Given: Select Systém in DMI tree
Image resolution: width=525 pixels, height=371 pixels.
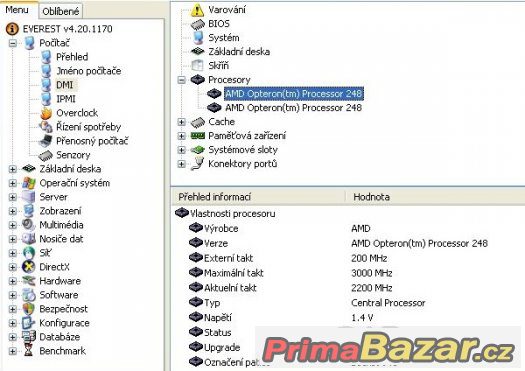Looking at the screenshot, I should point(224,38).
